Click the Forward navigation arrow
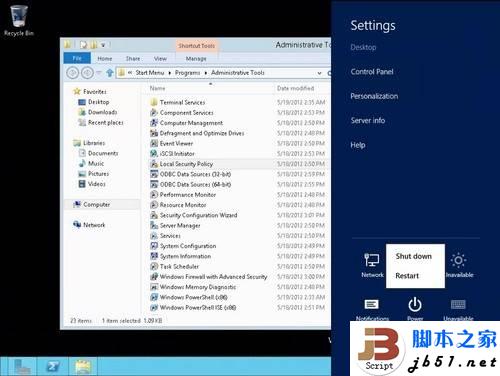500x376 pixels. [x=87, y=73]
